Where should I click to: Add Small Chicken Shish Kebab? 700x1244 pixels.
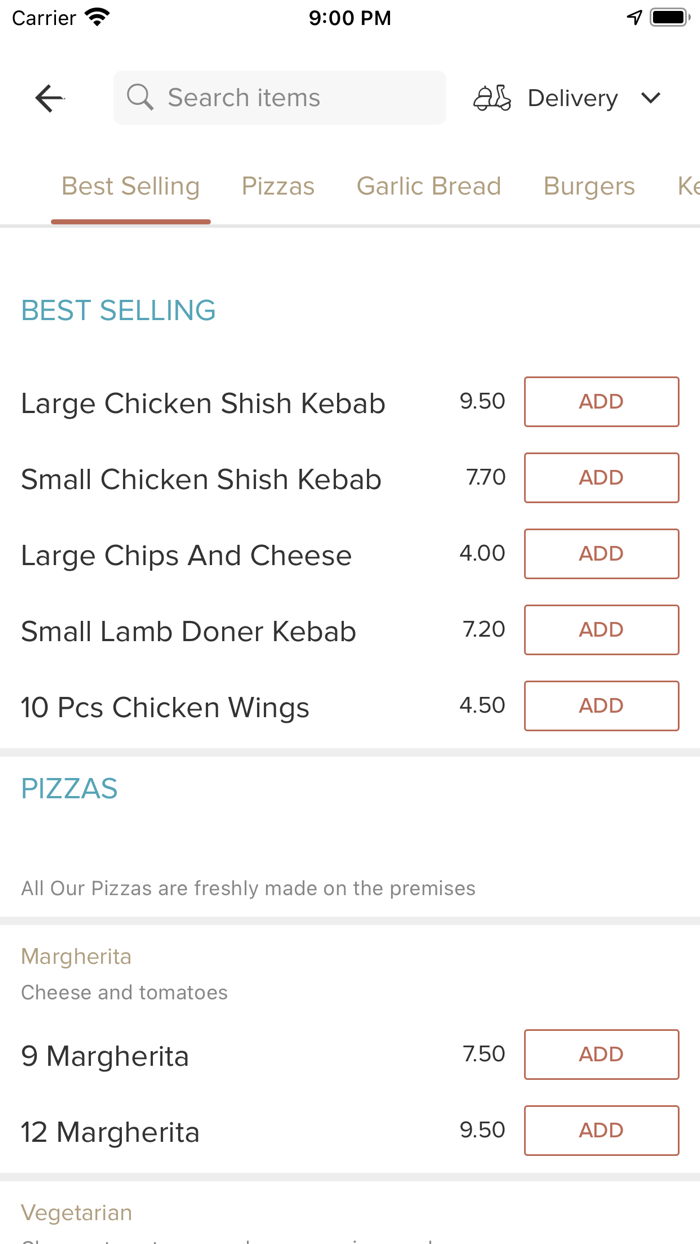[x=601, y=478]
